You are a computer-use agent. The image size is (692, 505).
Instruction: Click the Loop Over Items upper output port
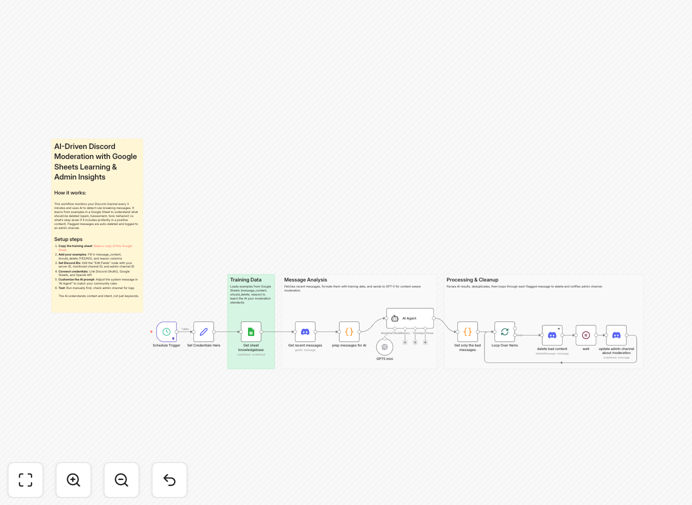click(x=515, y=328)
